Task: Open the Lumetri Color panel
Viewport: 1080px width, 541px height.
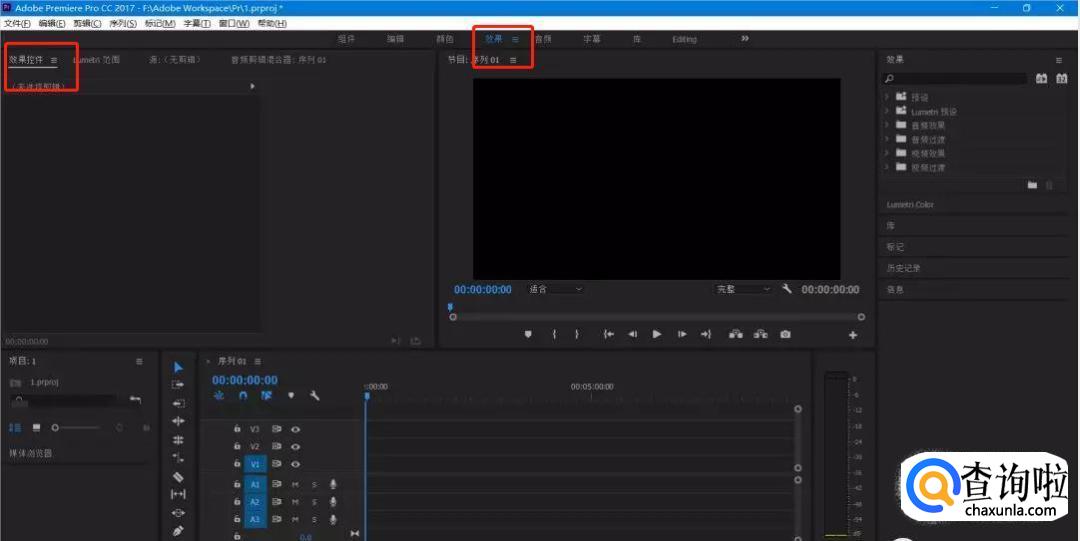Action: 909,205
